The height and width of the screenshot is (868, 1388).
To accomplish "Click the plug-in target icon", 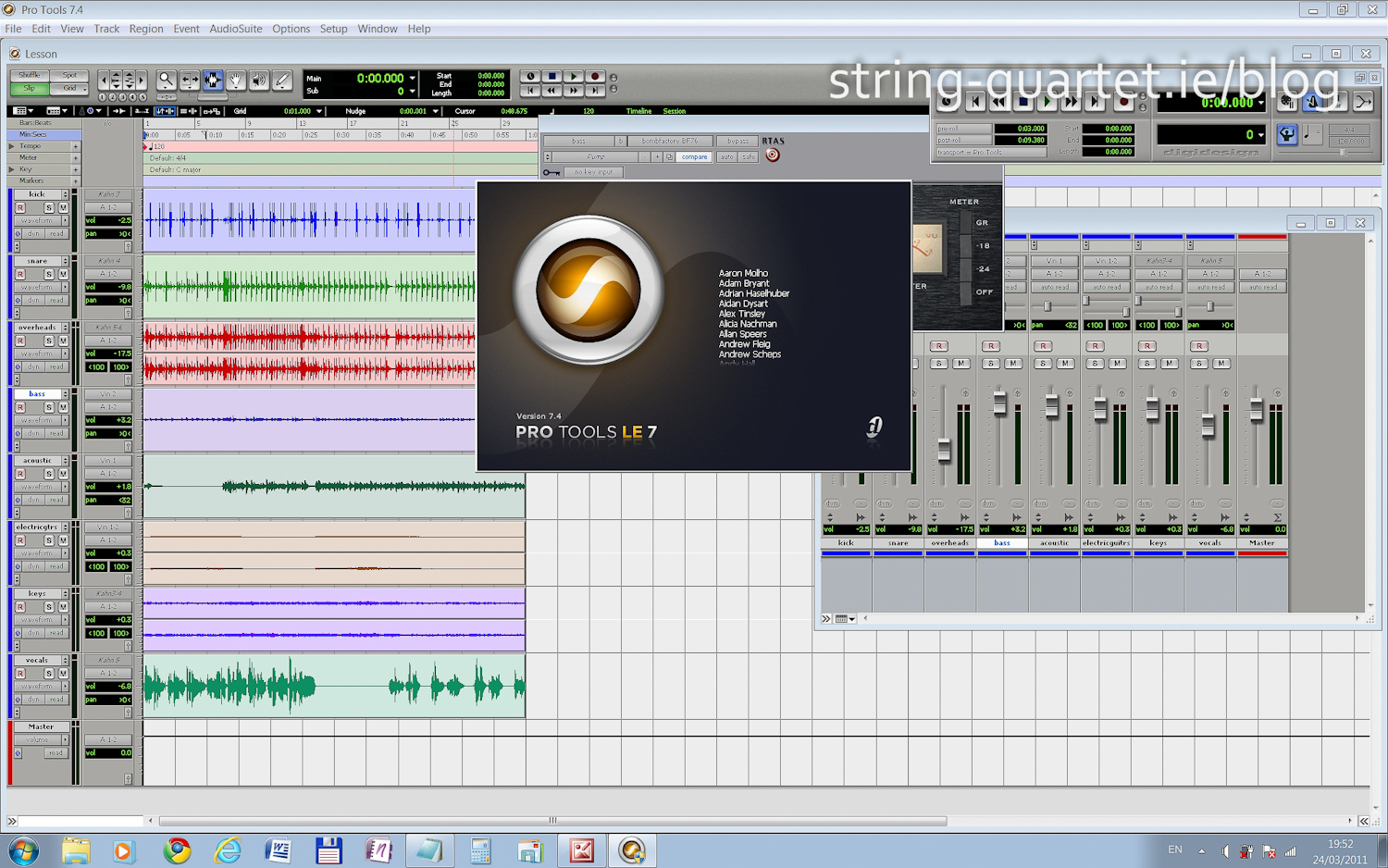I will click(x=773, y=155).
